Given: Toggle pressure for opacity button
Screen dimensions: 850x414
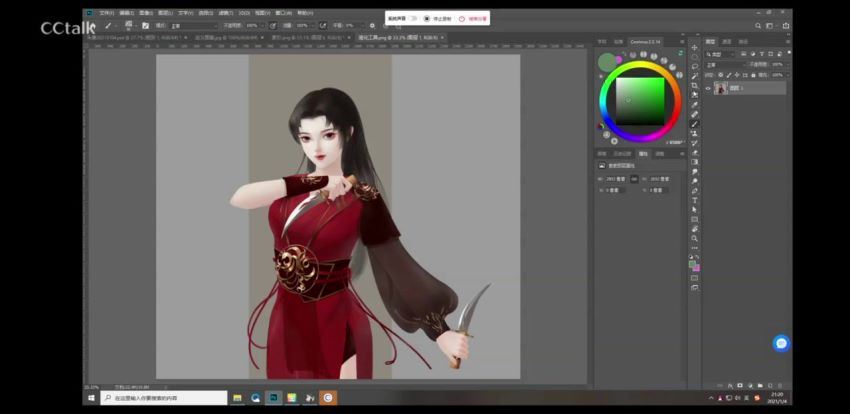Looking at the screenshot, I should pos(273,25).
